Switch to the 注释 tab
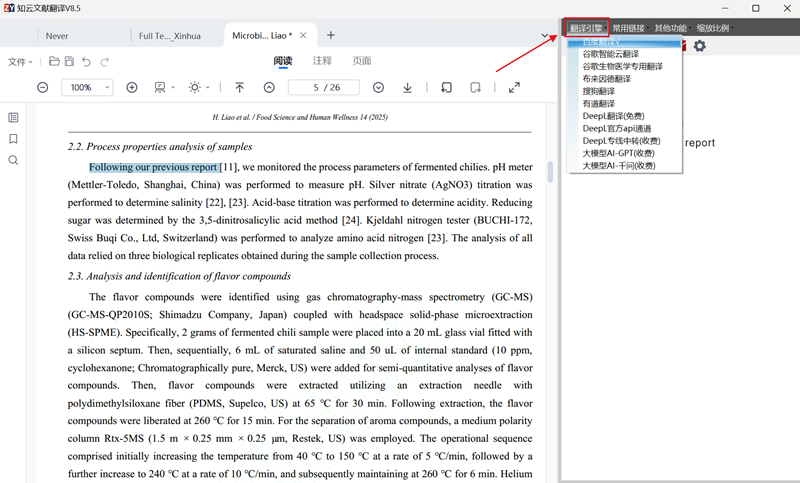 click(322, 61)
